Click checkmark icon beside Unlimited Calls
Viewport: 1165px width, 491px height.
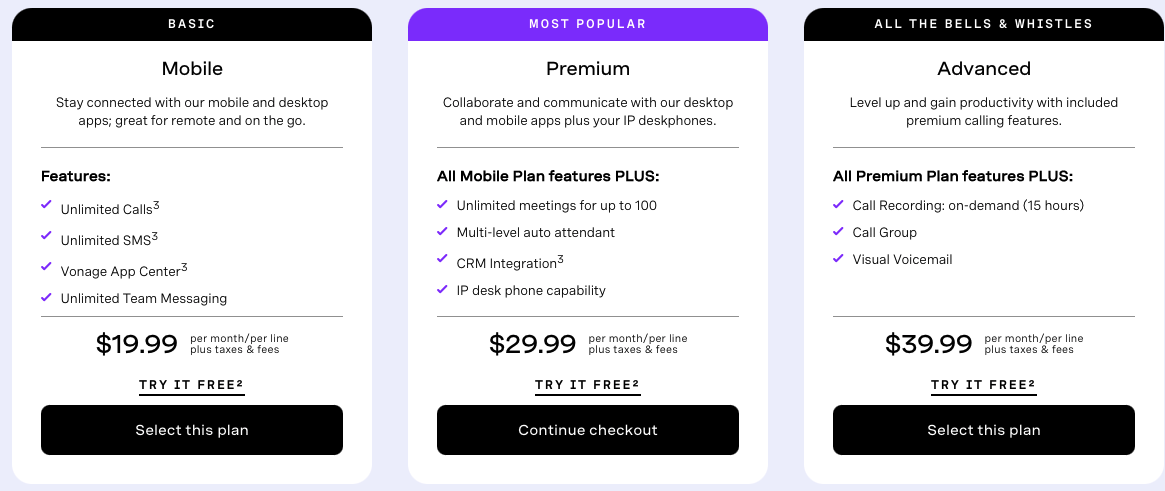(46, 204)
